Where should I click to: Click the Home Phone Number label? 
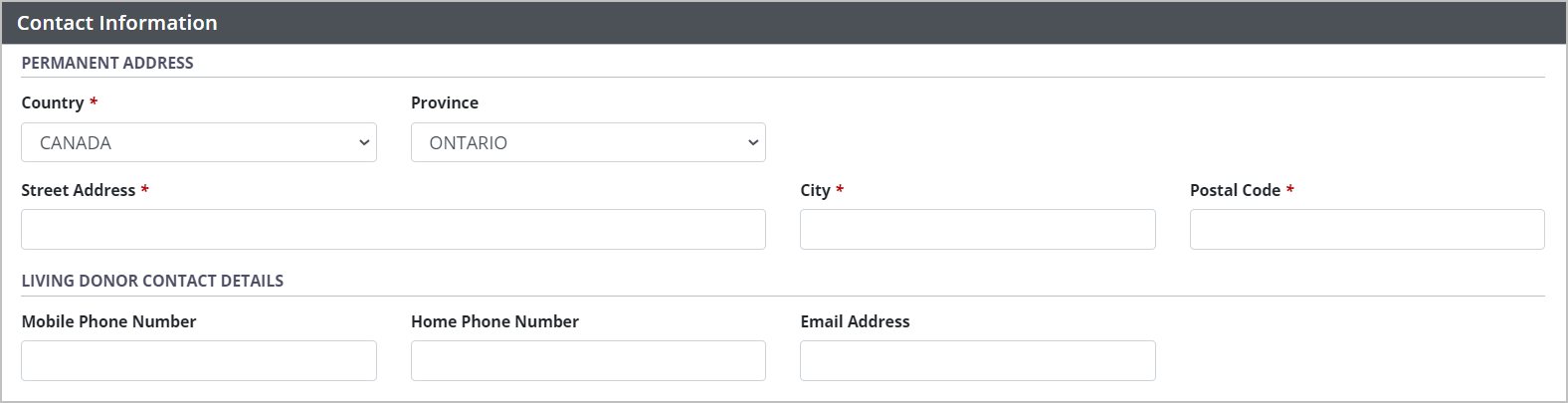pyautogui.click(x=494, y=321)
